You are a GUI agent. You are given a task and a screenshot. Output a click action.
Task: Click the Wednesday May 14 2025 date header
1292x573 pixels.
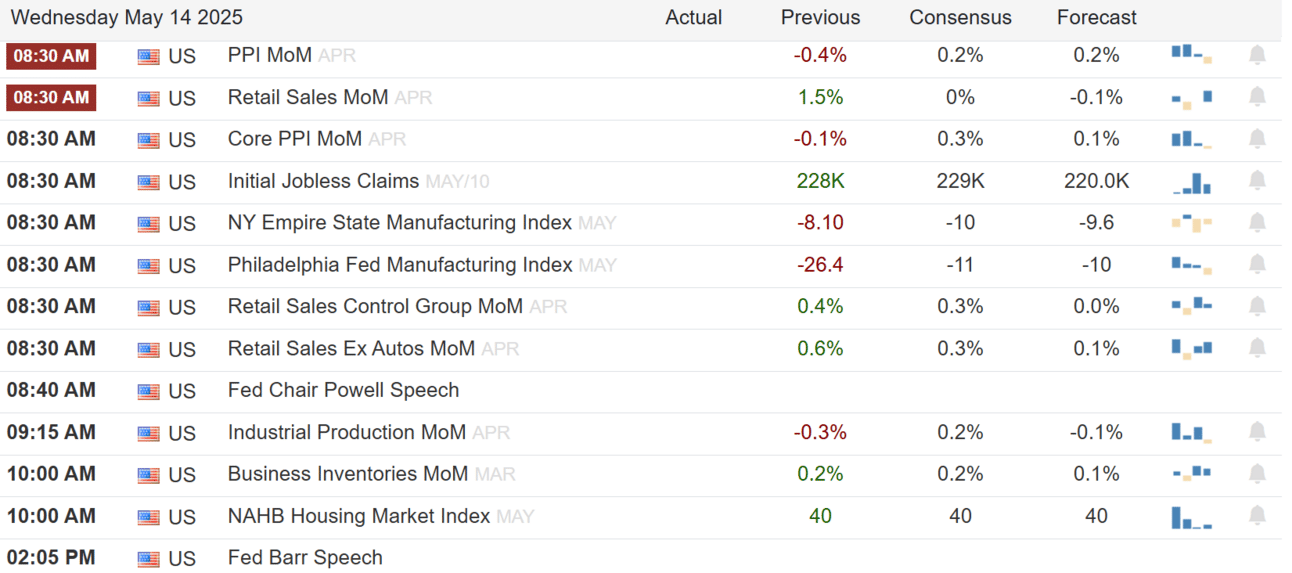pyautogui.click(x=127, y=18)
